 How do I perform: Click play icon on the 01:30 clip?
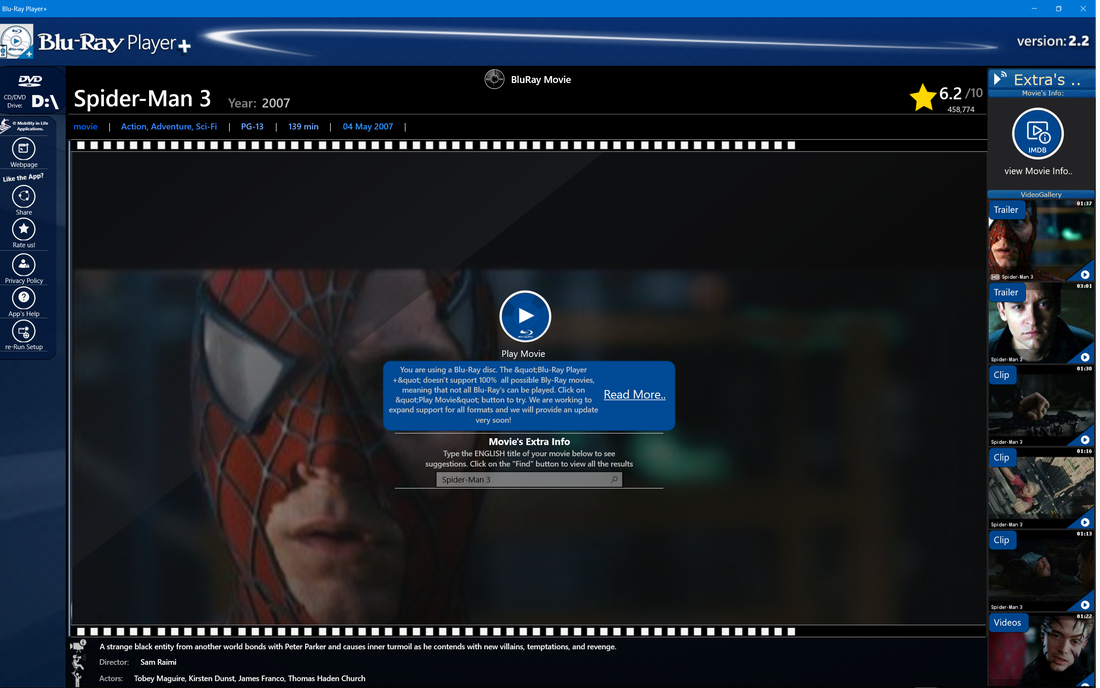click(1085, 440)
